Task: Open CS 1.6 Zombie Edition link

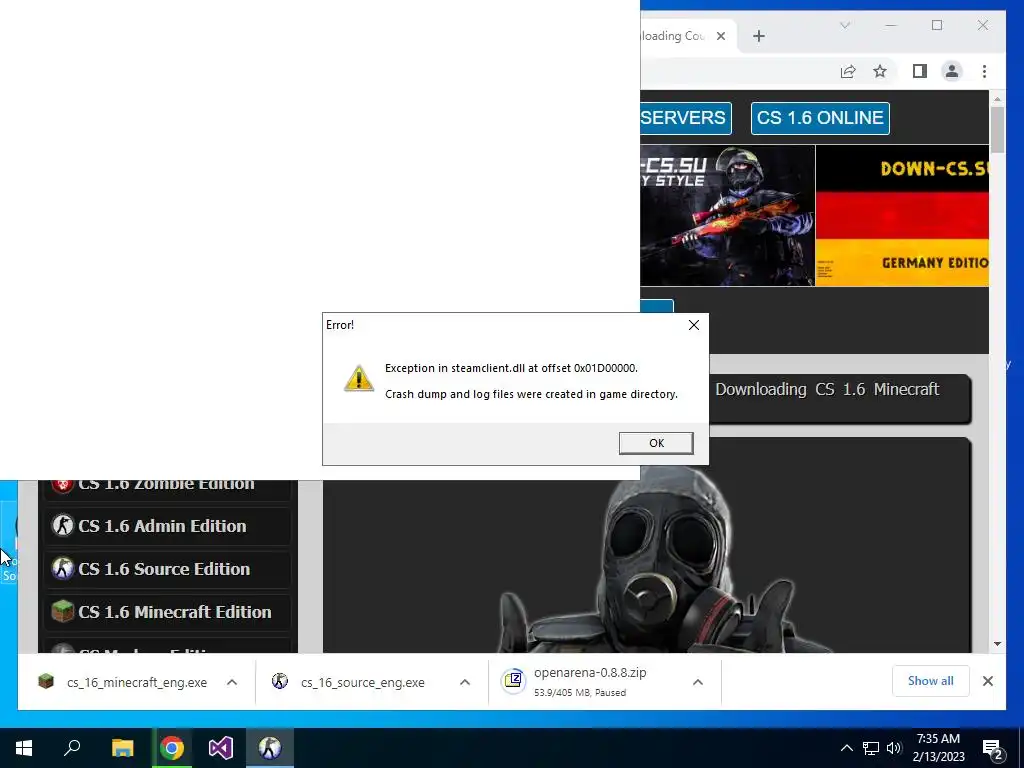Action: [167, 485]
